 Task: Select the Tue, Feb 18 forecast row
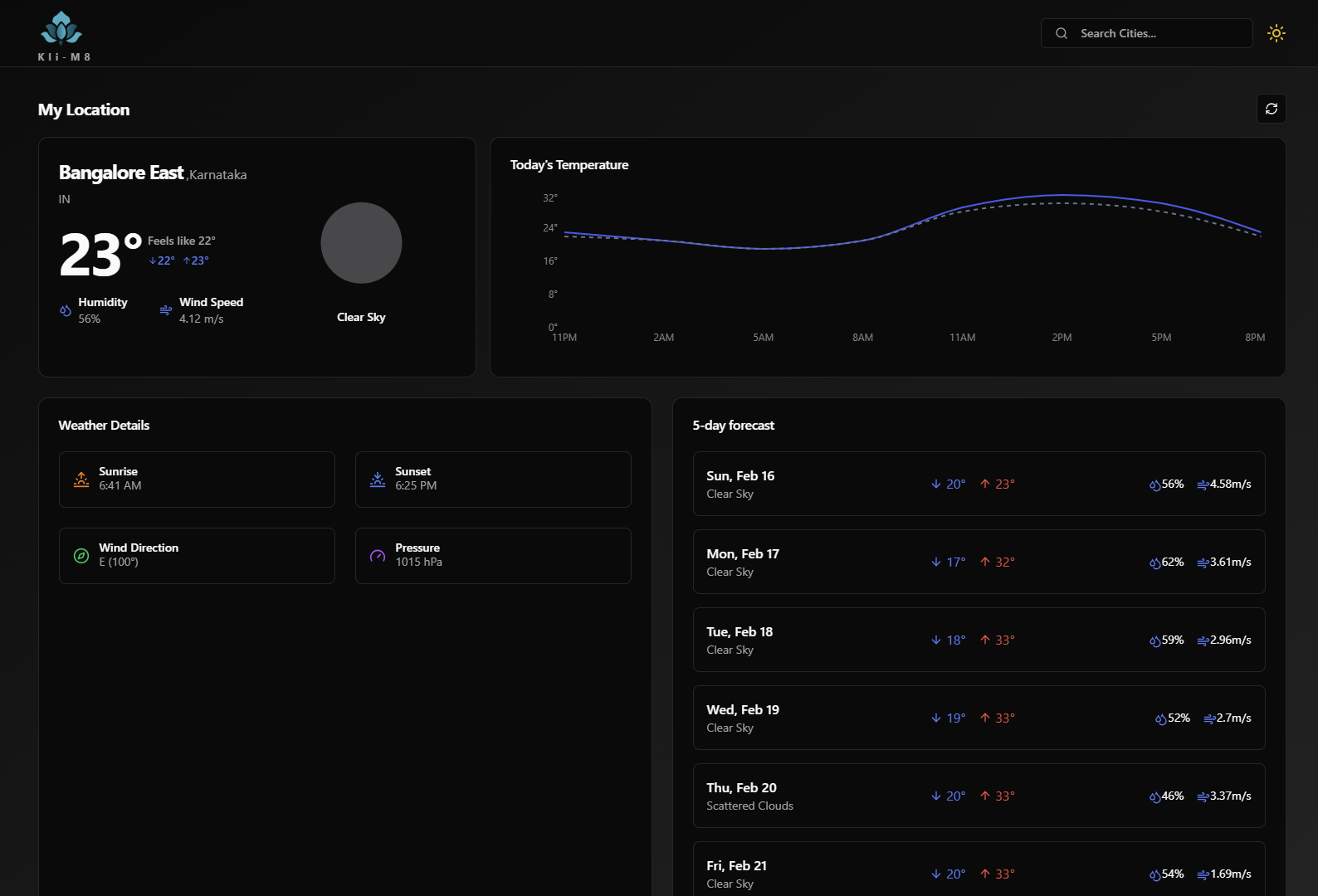[x=979, y=640]
